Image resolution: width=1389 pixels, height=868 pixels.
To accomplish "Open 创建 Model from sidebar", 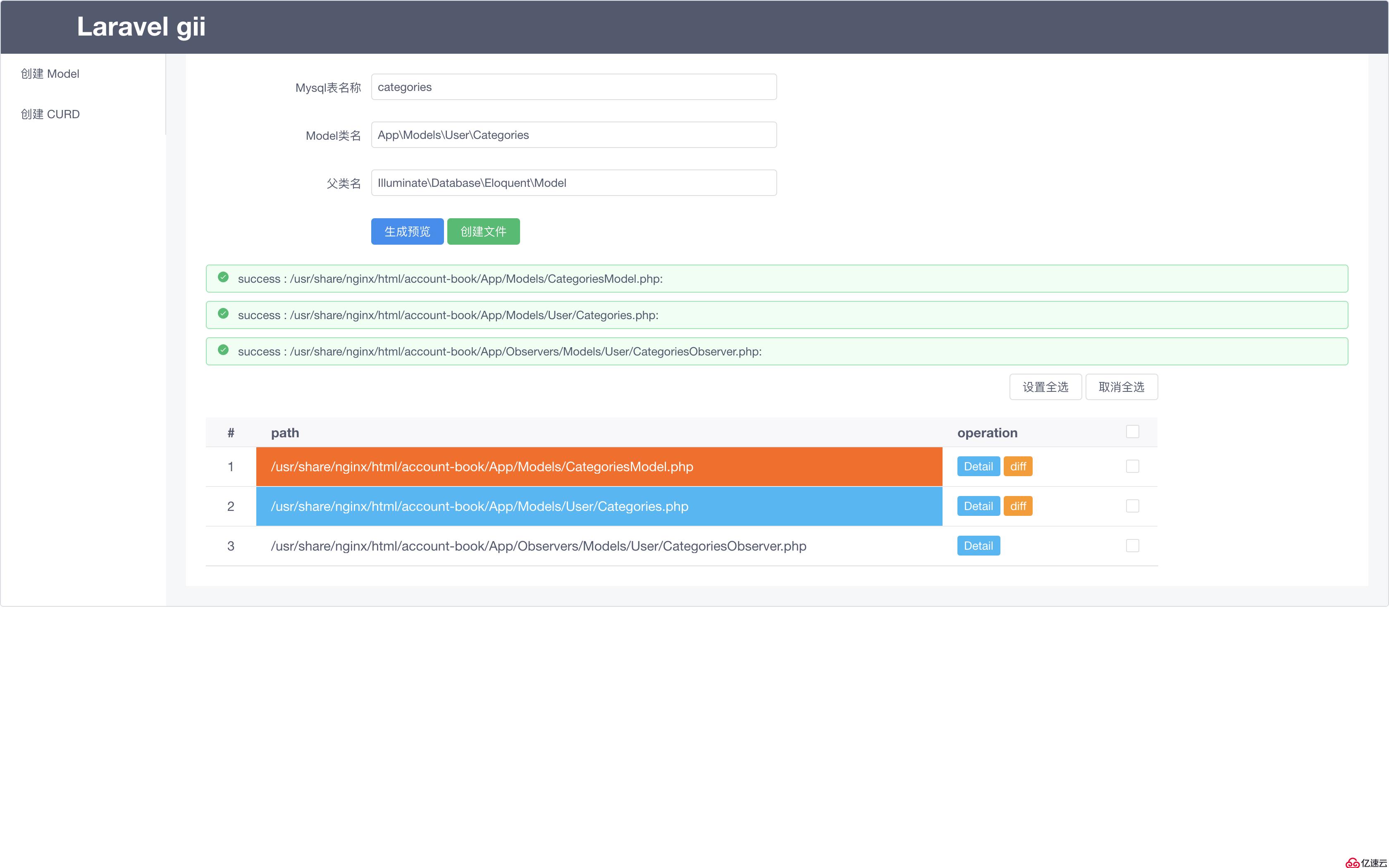I will 49,73.
